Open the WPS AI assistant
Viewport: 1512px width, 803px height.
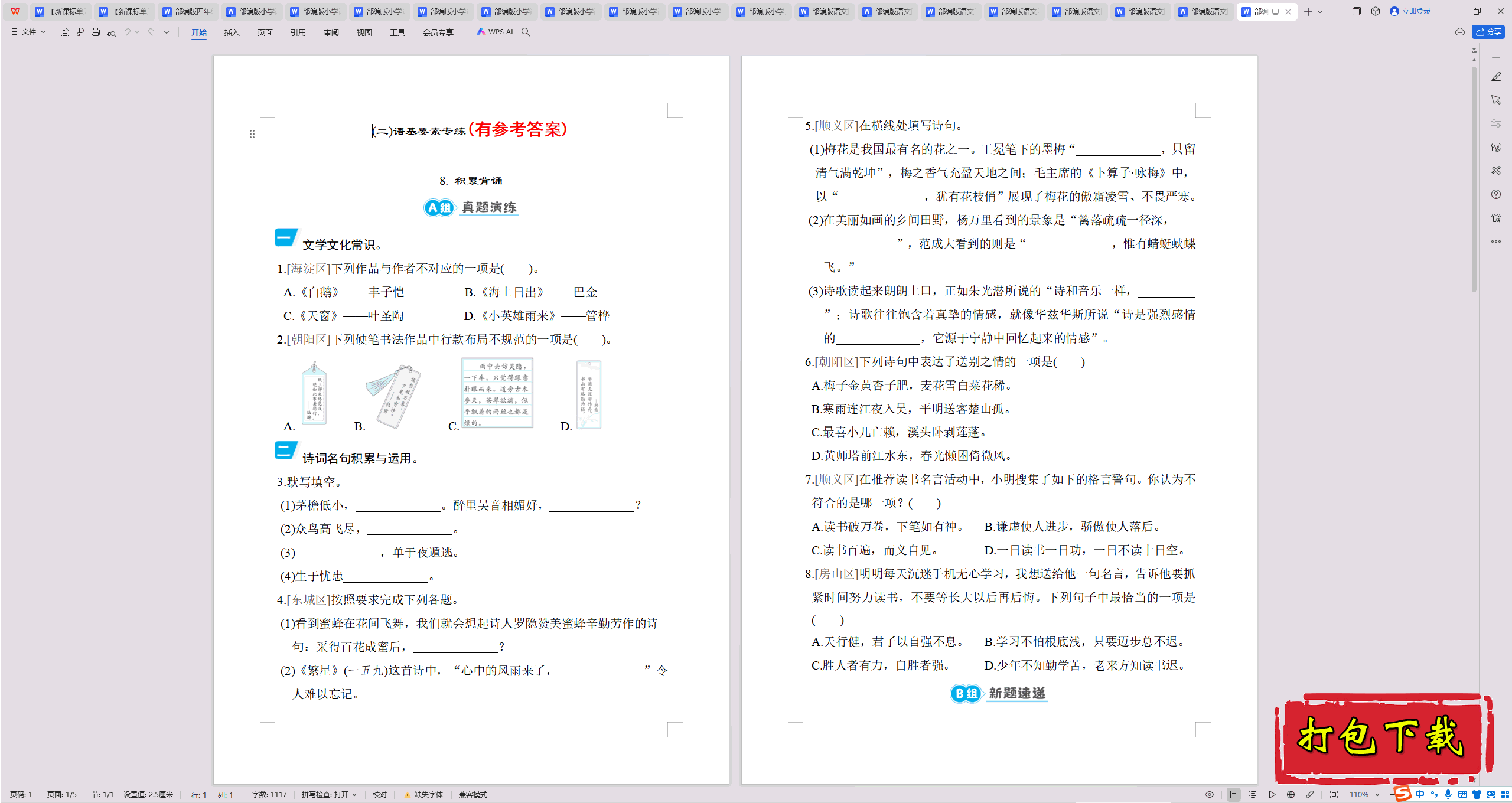(x=495, y=32)
